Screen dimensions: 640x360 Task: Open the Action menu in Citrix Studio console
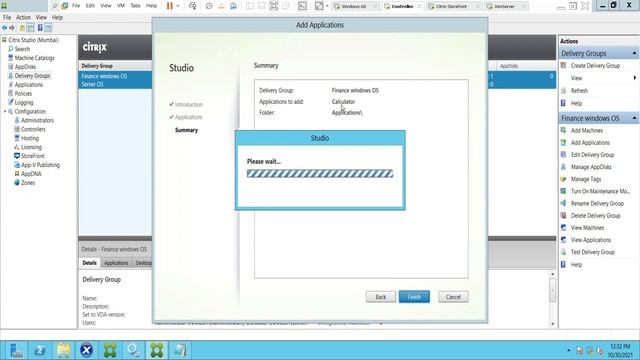tap(23, 18)
